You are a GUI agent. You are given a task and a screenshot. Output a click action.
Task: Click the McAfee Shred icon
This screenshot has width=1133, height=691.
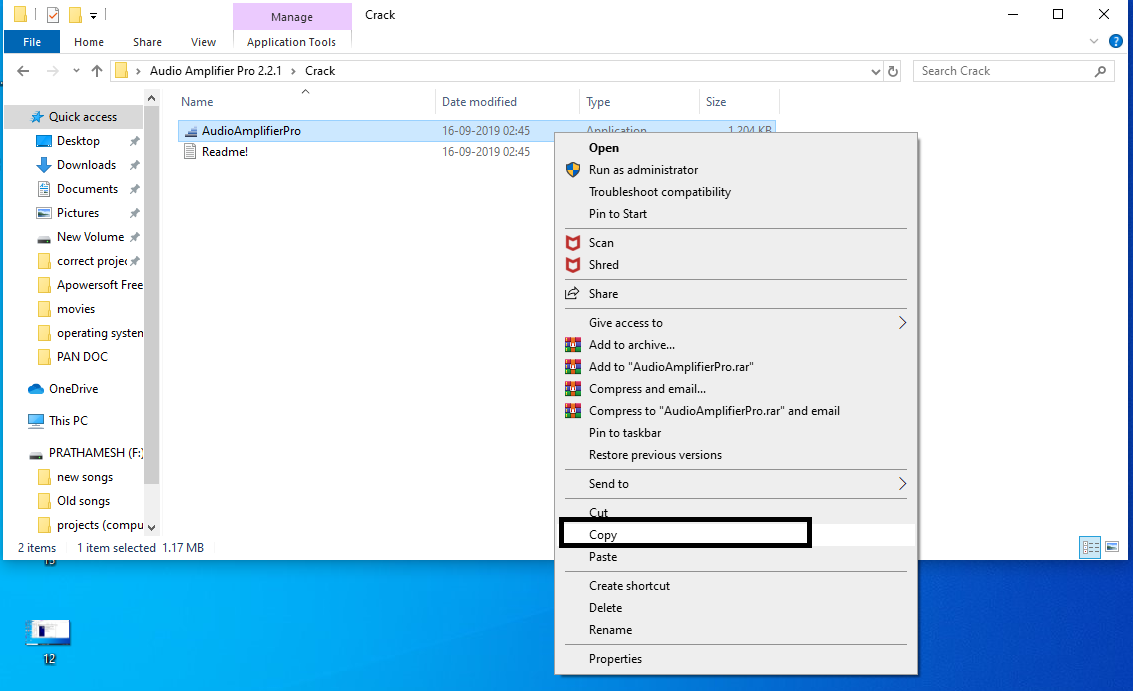[x=573, y=265]
